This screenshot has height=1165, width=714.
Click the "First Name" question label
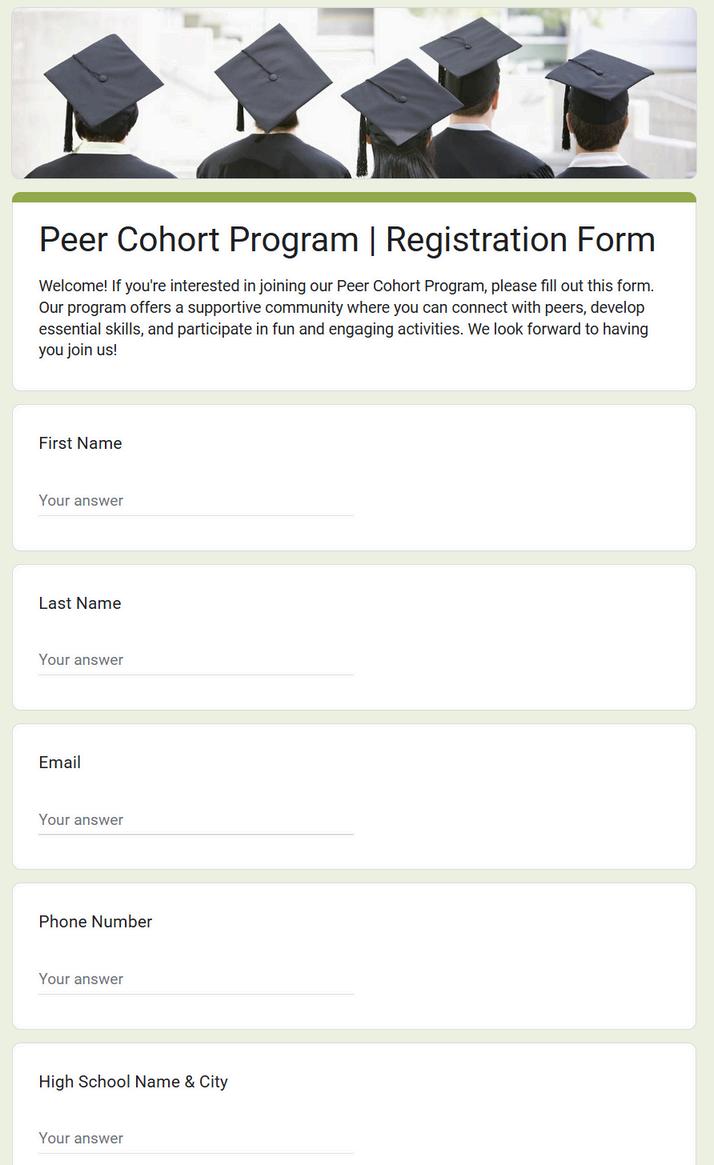click(80, 443)
